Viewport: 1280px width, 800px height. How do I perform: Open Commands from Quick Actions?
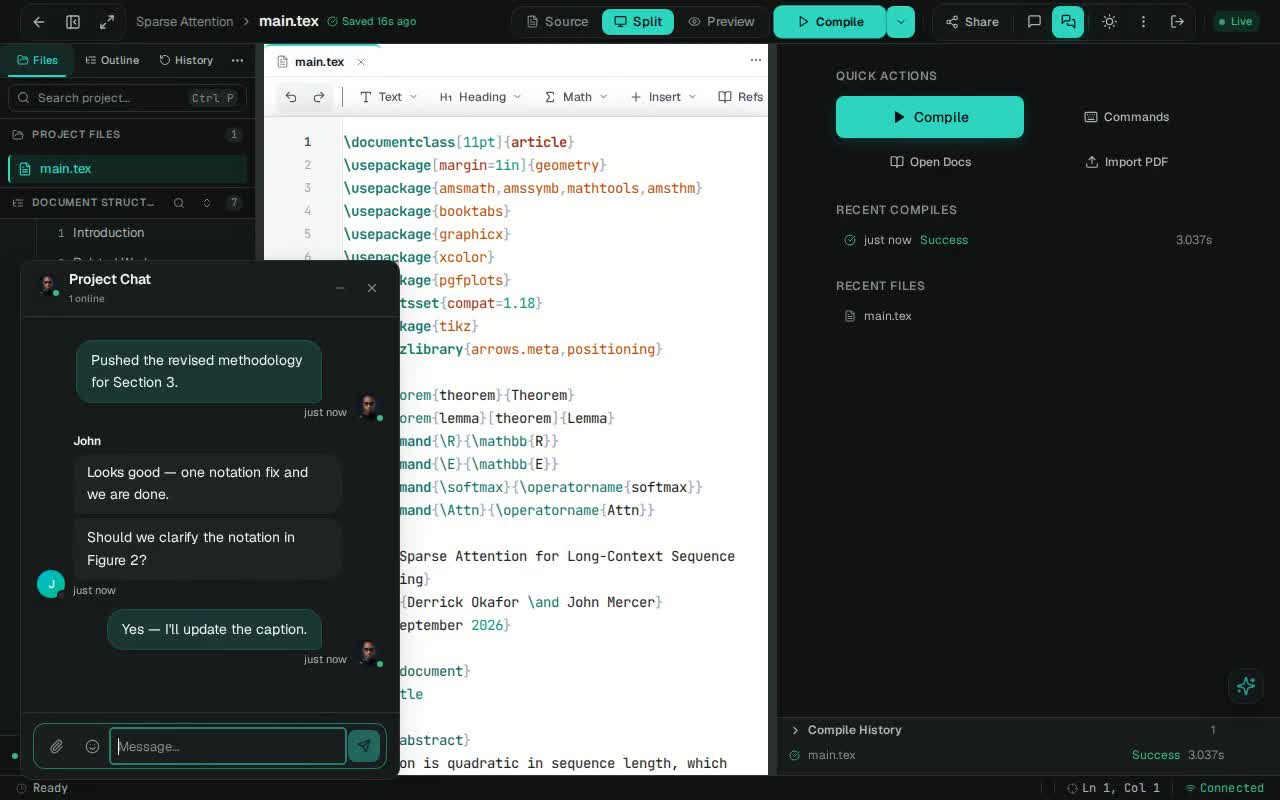(1126, 117)
